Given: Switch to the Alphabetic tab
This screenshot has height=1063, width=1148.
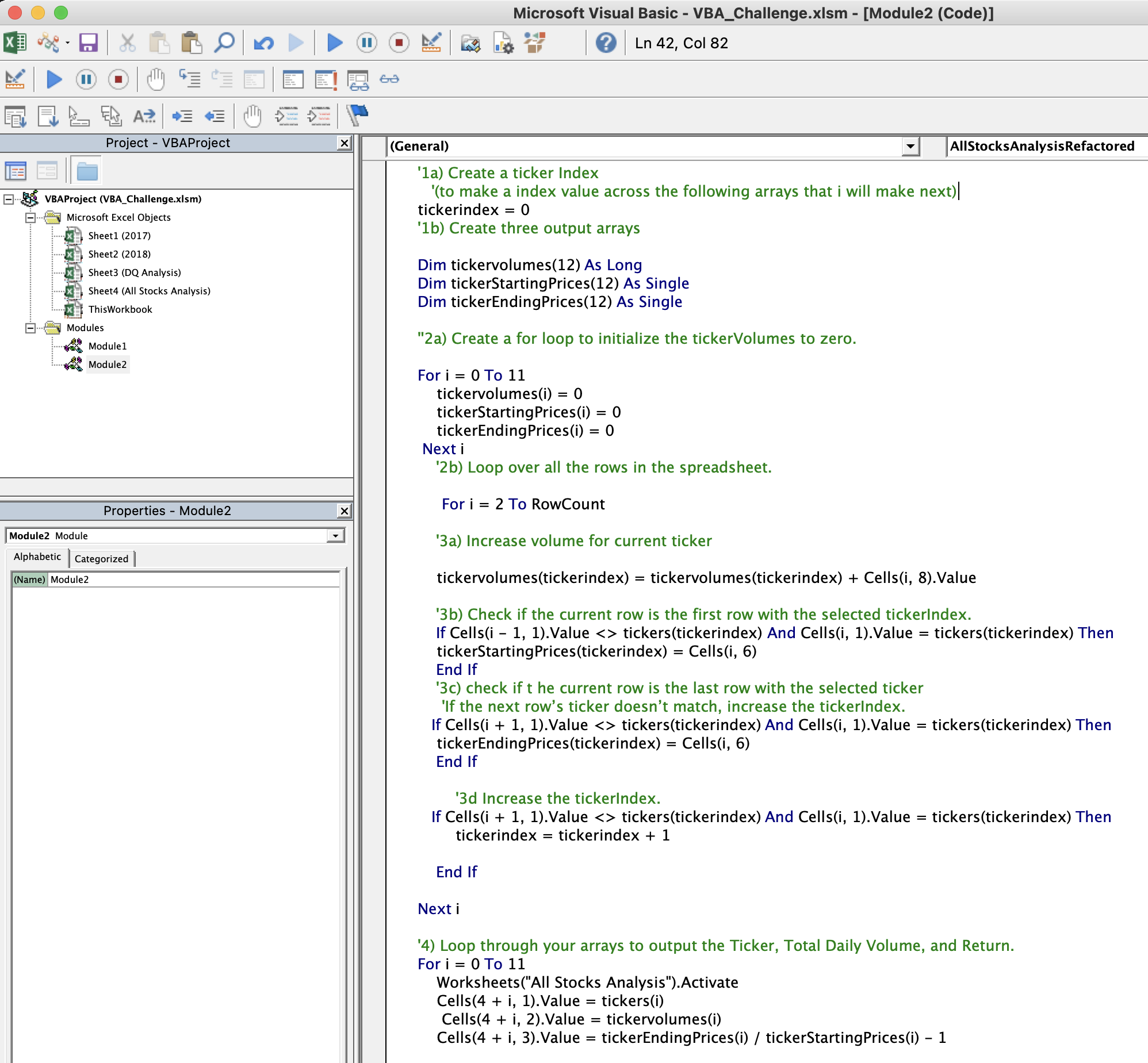Looking at the screenshot, I should click(37, 557).
